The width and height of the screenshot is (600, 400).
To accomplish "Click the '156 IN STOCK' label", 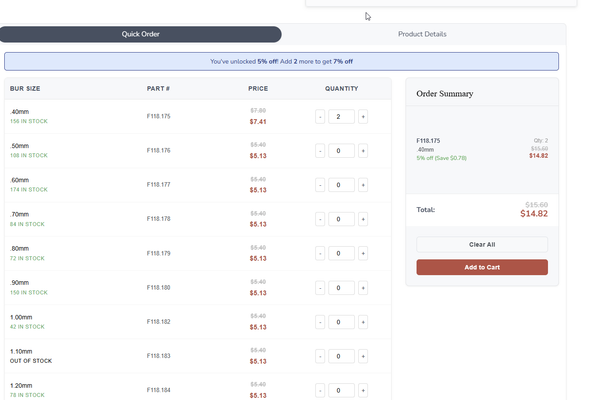I will (29, 121).
